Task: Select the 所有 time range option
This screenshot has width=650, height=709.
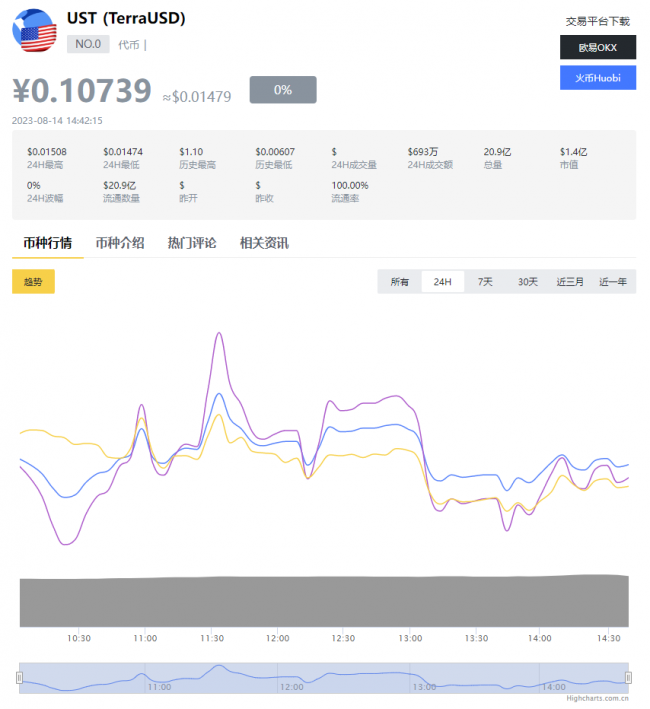Action: click(x=399, y=282)
